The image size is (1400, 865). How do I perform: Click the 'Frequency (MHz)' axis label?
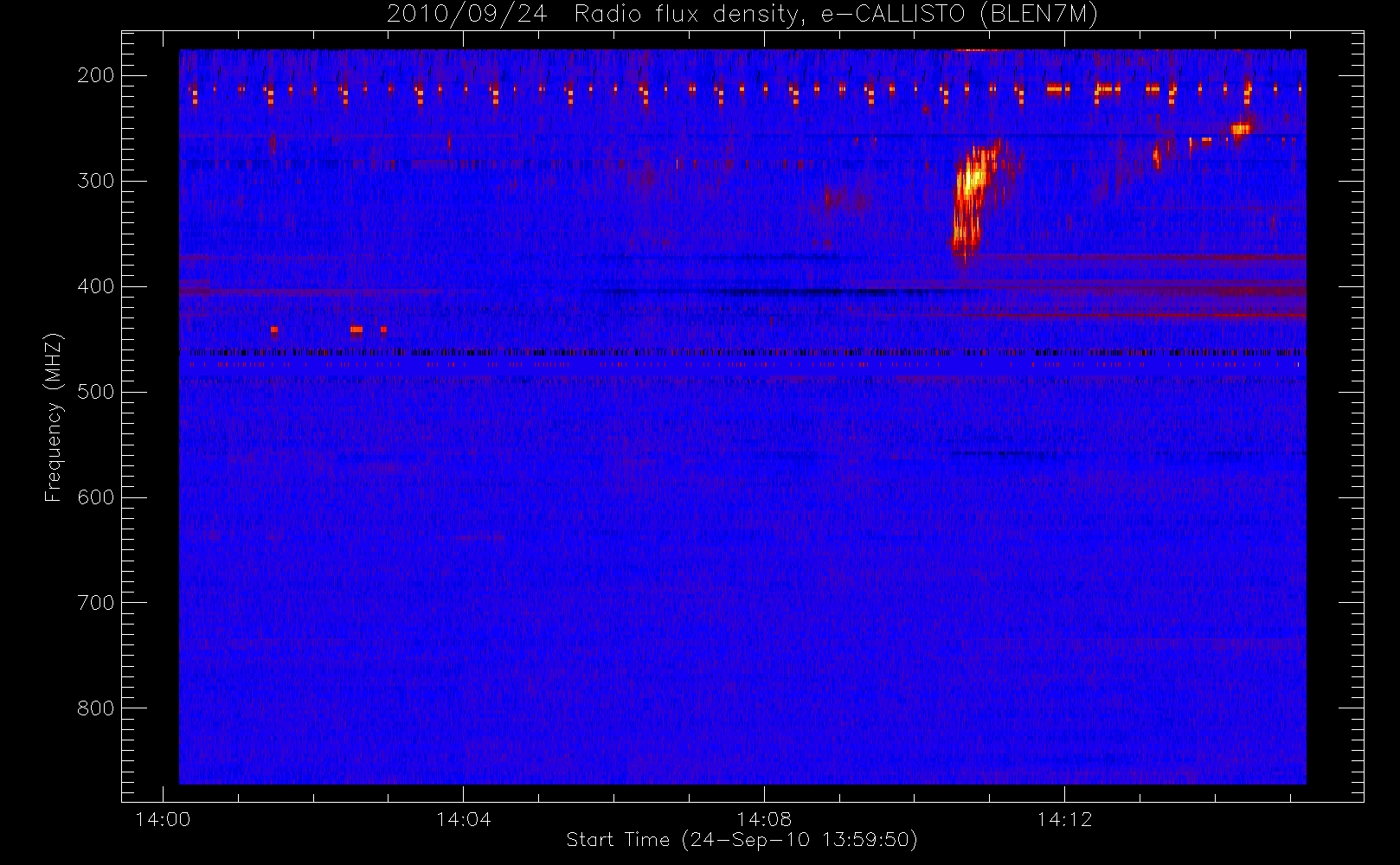pyautogui.click(x=54, y=417)
